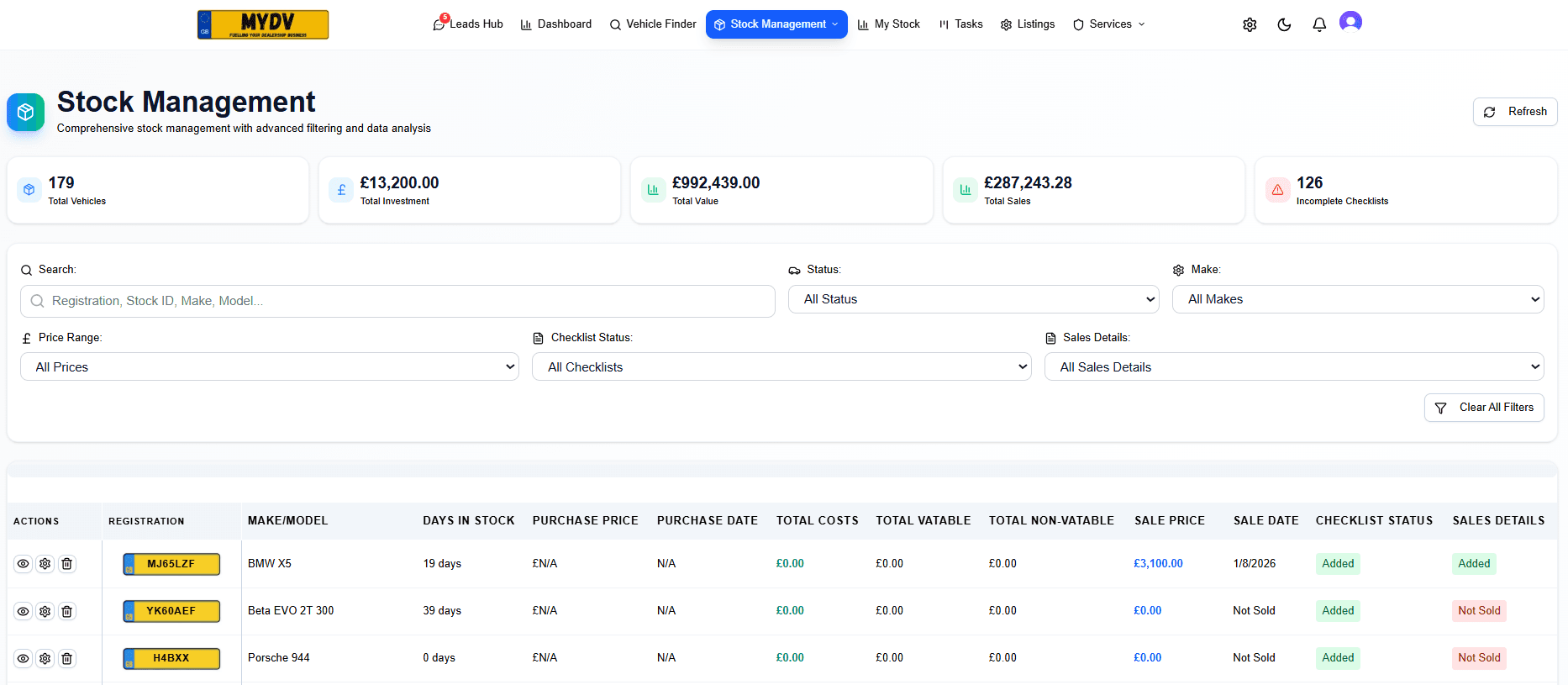This screenshot has height=685, width=1568.
Task: Open the Dashboard page
Action: pos(556,24)
